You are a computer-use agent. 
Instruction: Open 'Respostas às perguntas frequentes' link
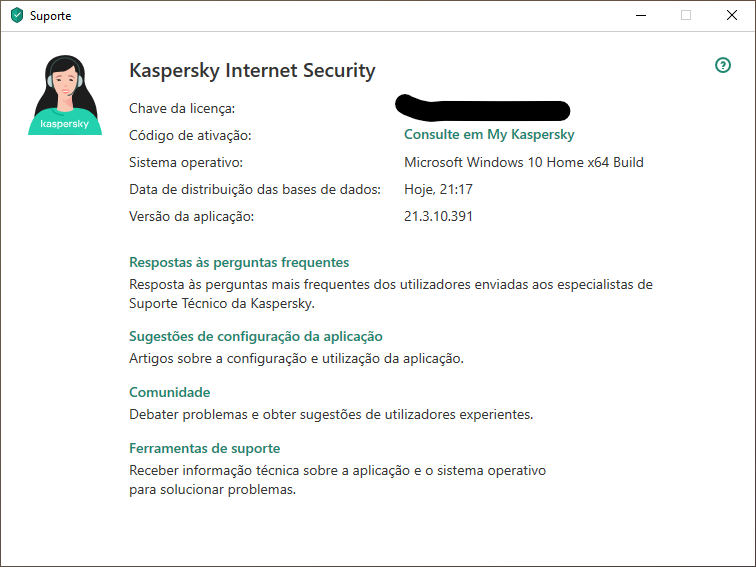tap(239, 262)
